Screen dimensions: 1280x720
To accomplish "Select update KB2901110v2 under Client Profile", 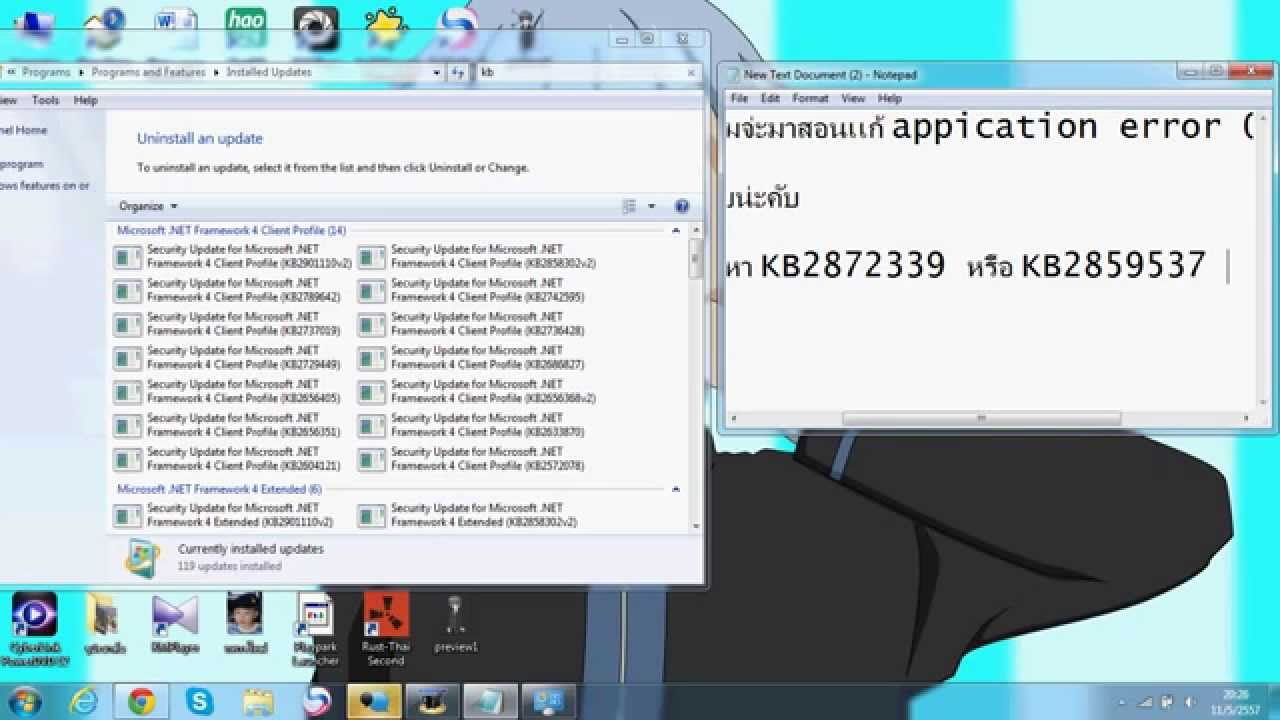I will [x=233, y=256].
